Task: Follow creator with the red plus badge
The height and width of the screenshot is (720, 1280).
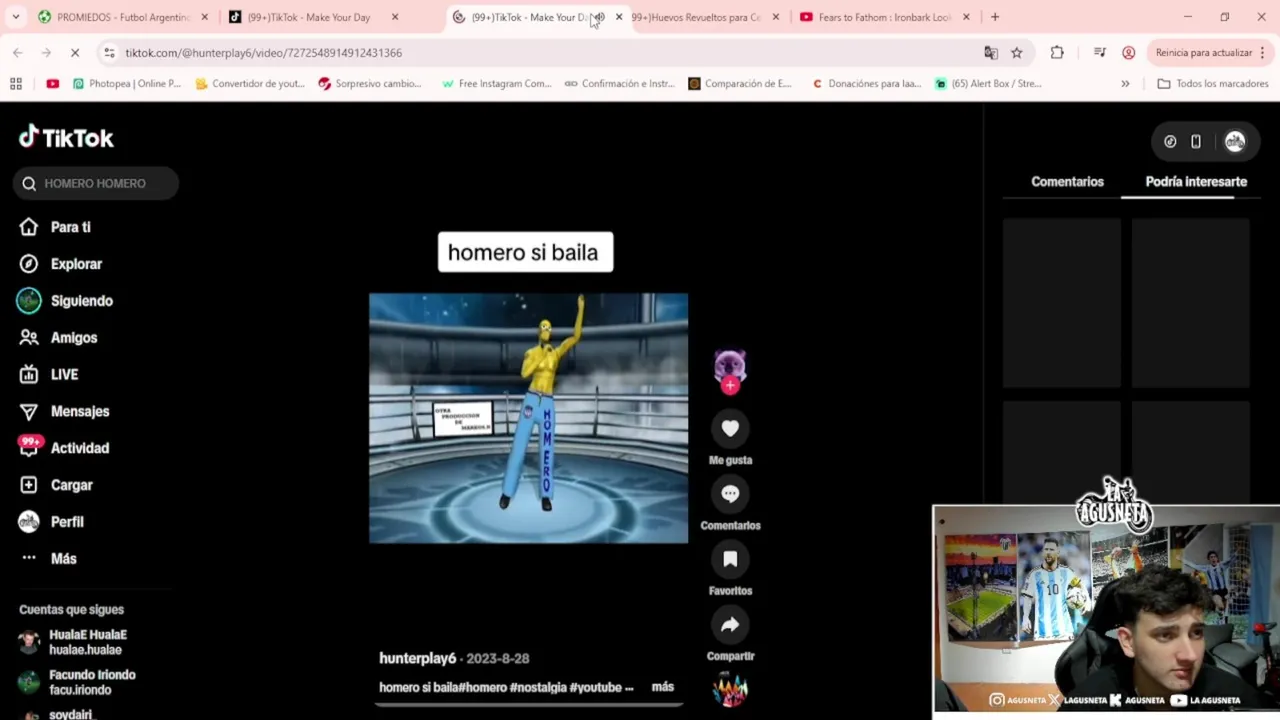Action: pos(730,386)
